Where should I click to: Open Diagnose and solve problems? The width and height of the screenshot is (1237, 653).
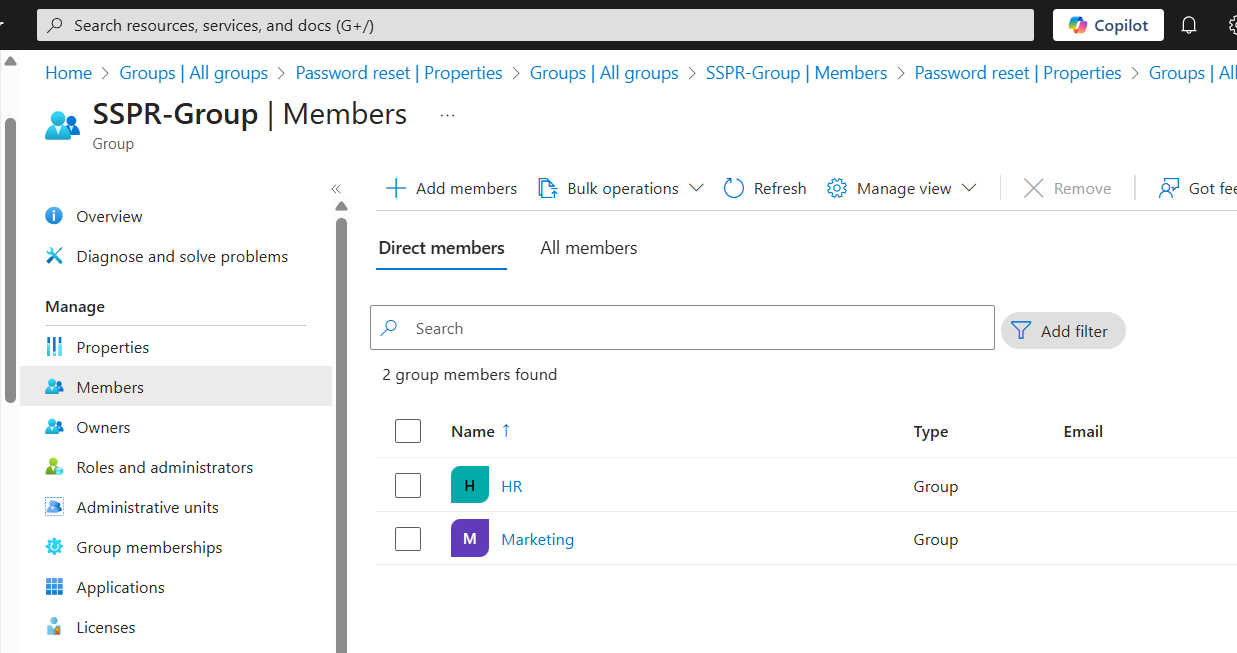[181, 256]
